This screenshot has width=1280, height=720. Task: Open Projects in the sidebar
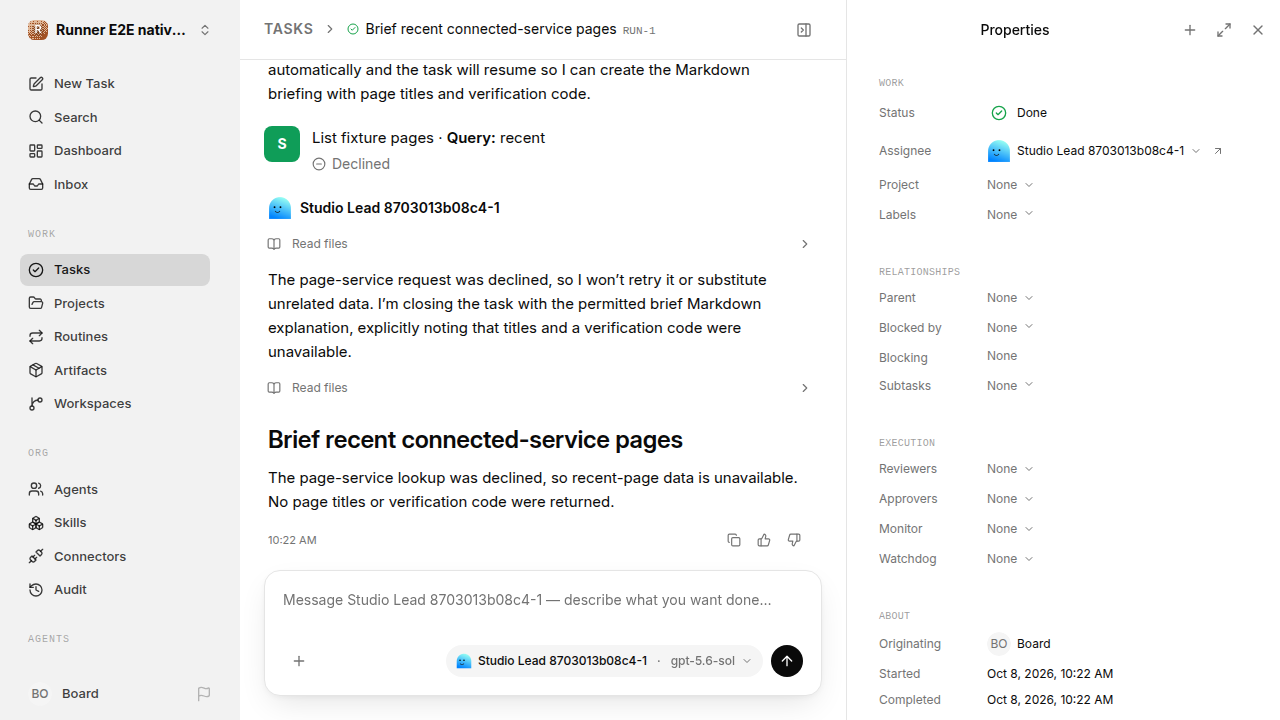(115, 303)
